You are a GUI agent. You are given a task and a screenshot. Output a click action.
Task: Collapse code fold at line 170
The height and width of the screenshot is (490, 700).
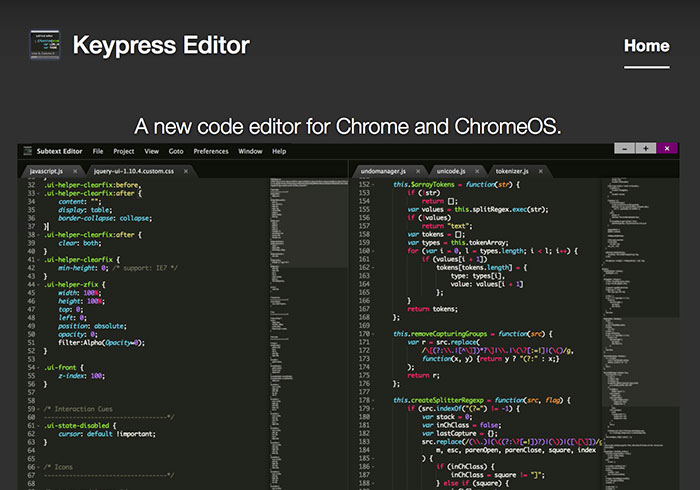click(373, 334)
